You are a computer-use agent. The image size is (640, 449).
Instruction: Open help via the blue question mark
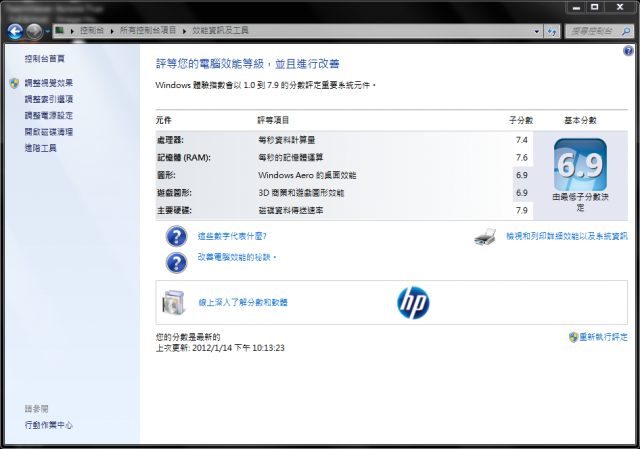[x=628, y=51]
